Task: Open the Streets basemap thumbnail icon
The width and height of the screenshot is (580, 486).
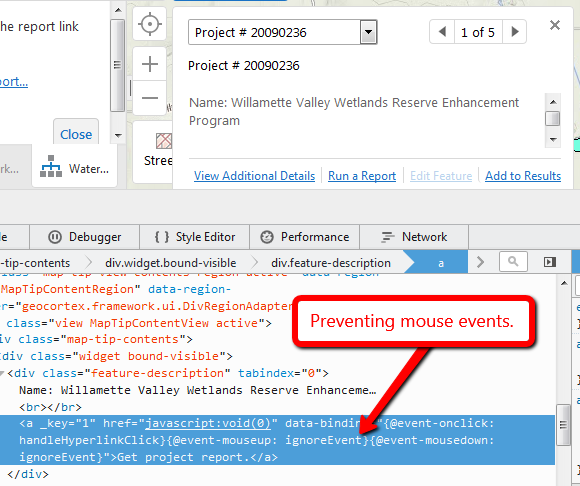Action: [164, 141]
